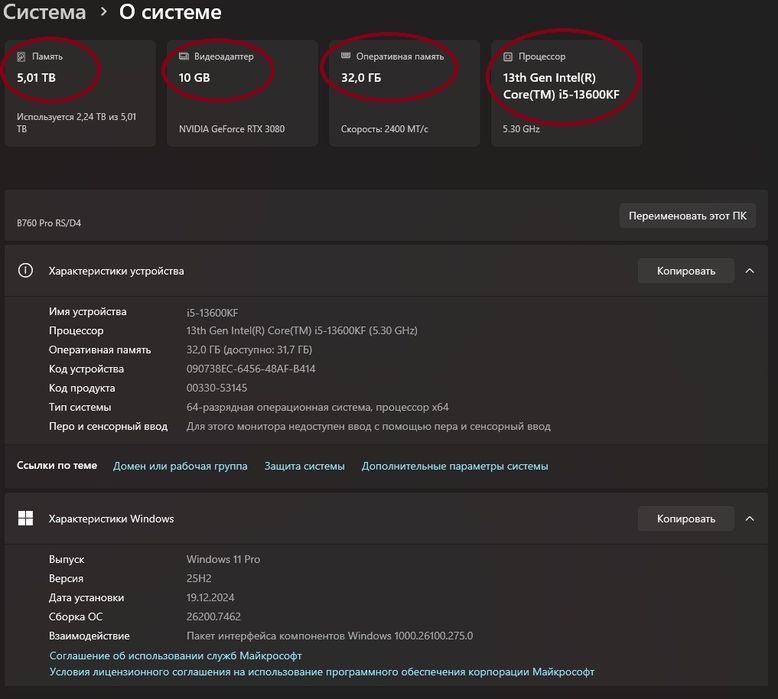778x699 pixels.
Task: Select the OS build value 26200.7462
Action: click(213, 617)
